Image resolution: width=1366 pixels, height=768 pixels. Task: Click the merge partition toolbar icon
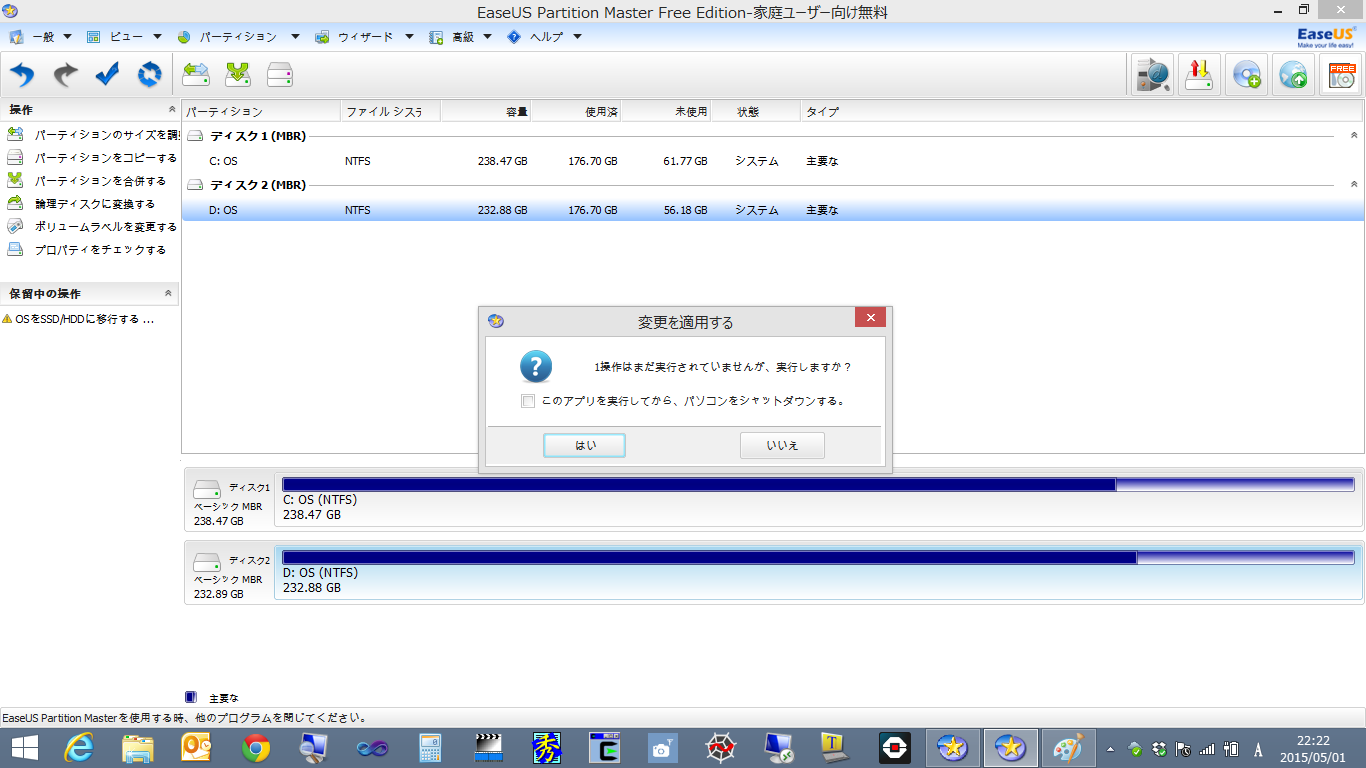(238, 74)
